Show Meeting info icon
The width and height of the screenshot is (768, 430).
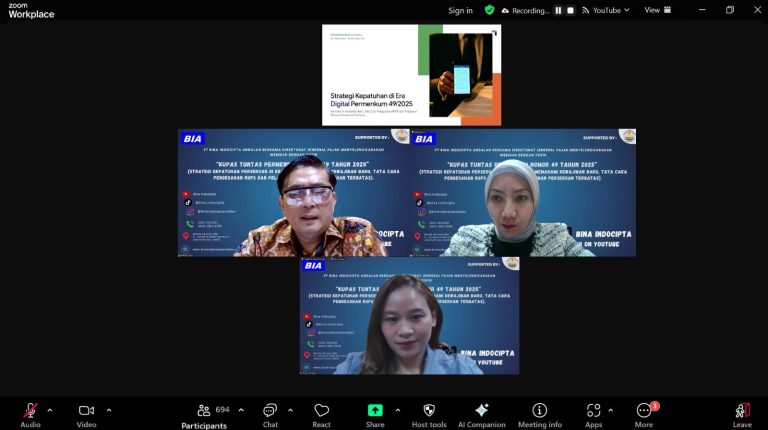pyautogui.click(x=540, y=410)
